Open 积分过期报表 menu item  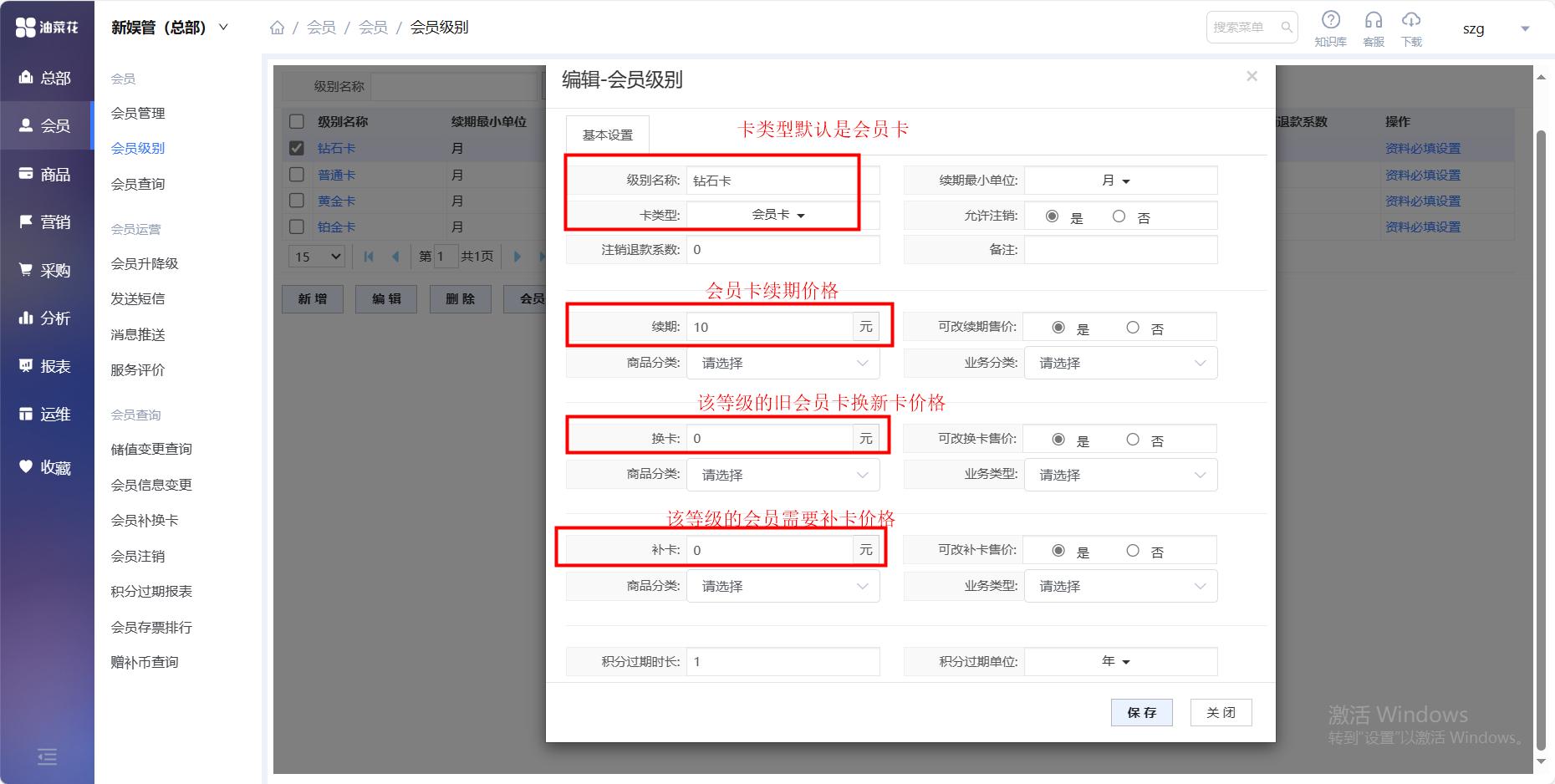(x=151, y=591)
